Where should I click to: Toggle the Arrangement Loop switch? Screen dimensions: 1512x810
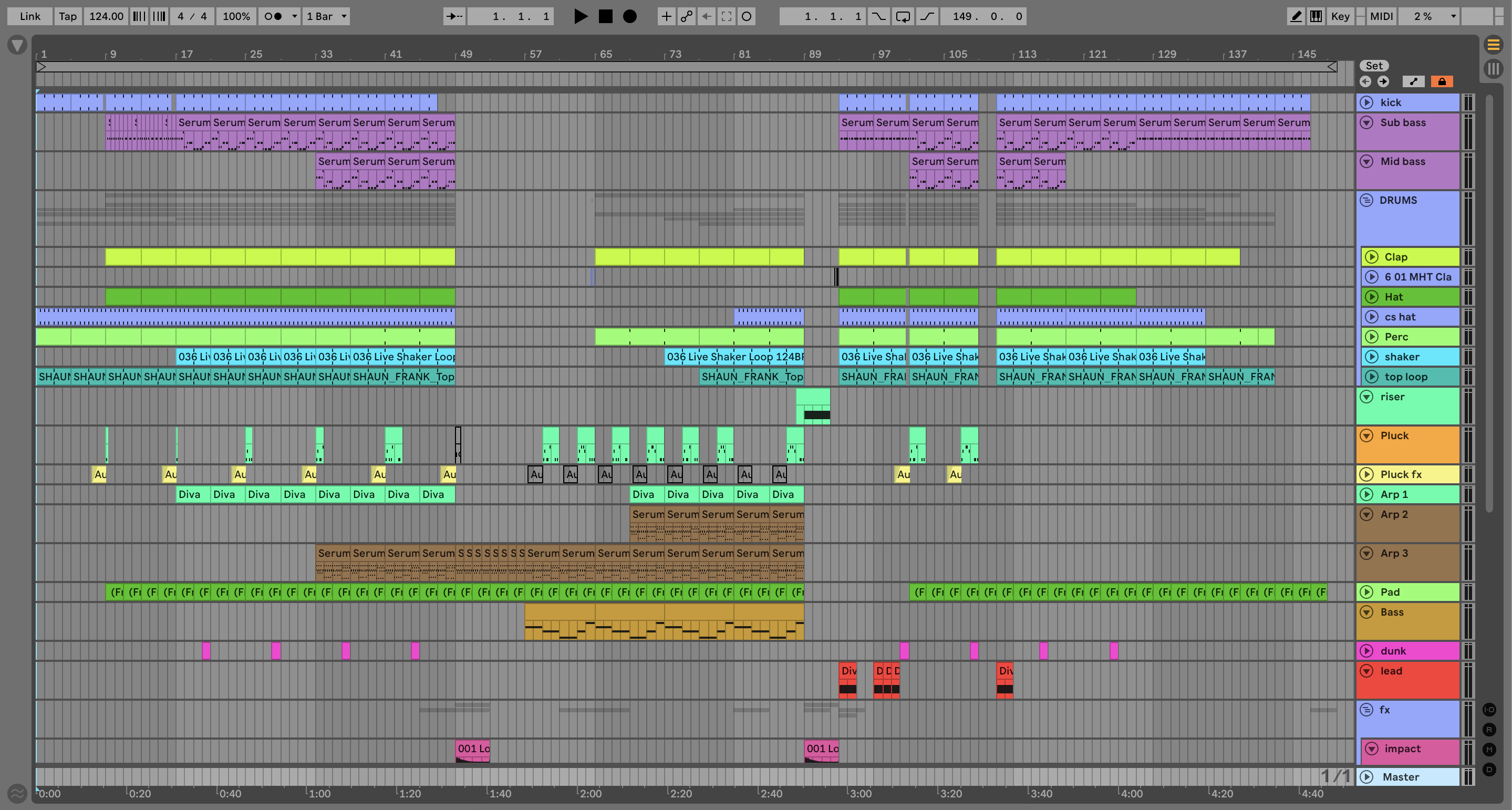click(903, 16)
